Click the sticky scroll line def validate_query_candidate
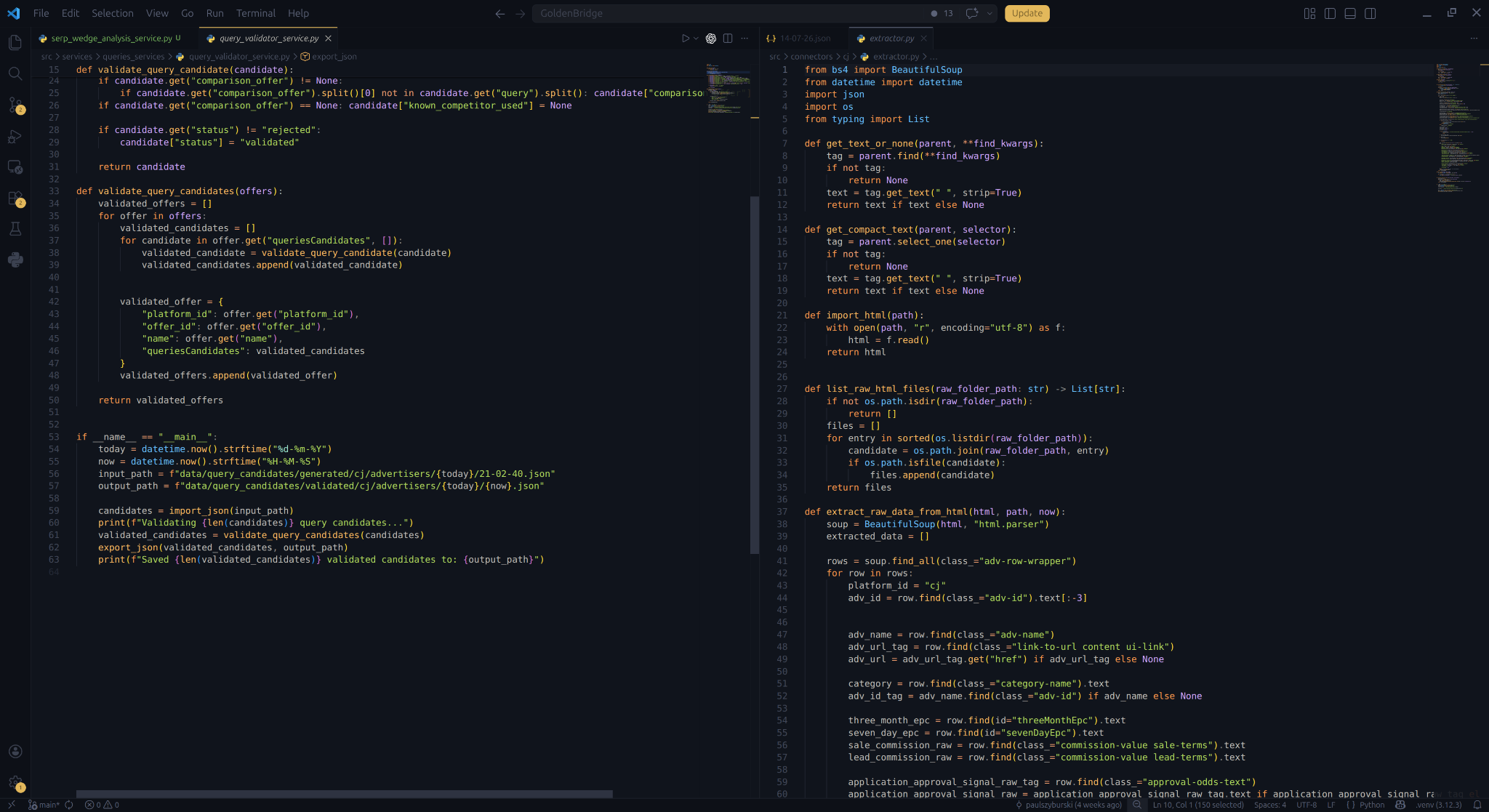 click(x=185, y=70)
